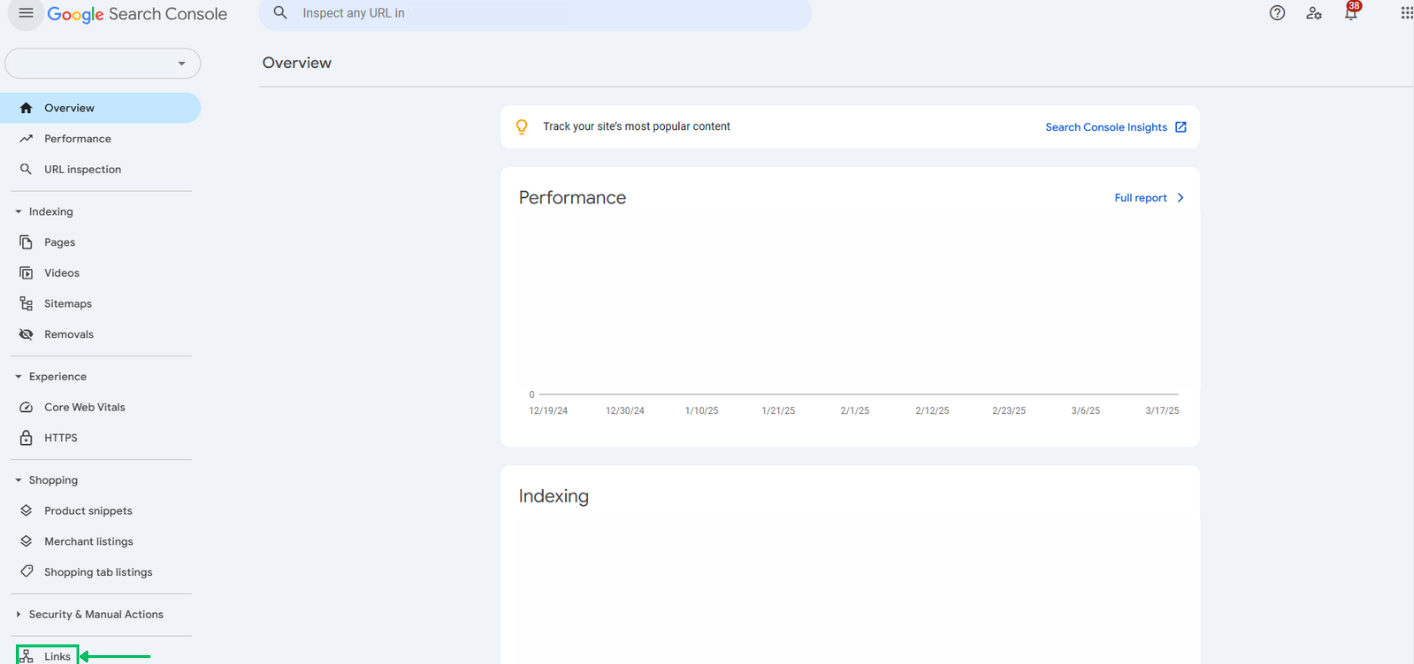Open Search Console Insights external link
1414x664 pixels.
pos(1115,127)
